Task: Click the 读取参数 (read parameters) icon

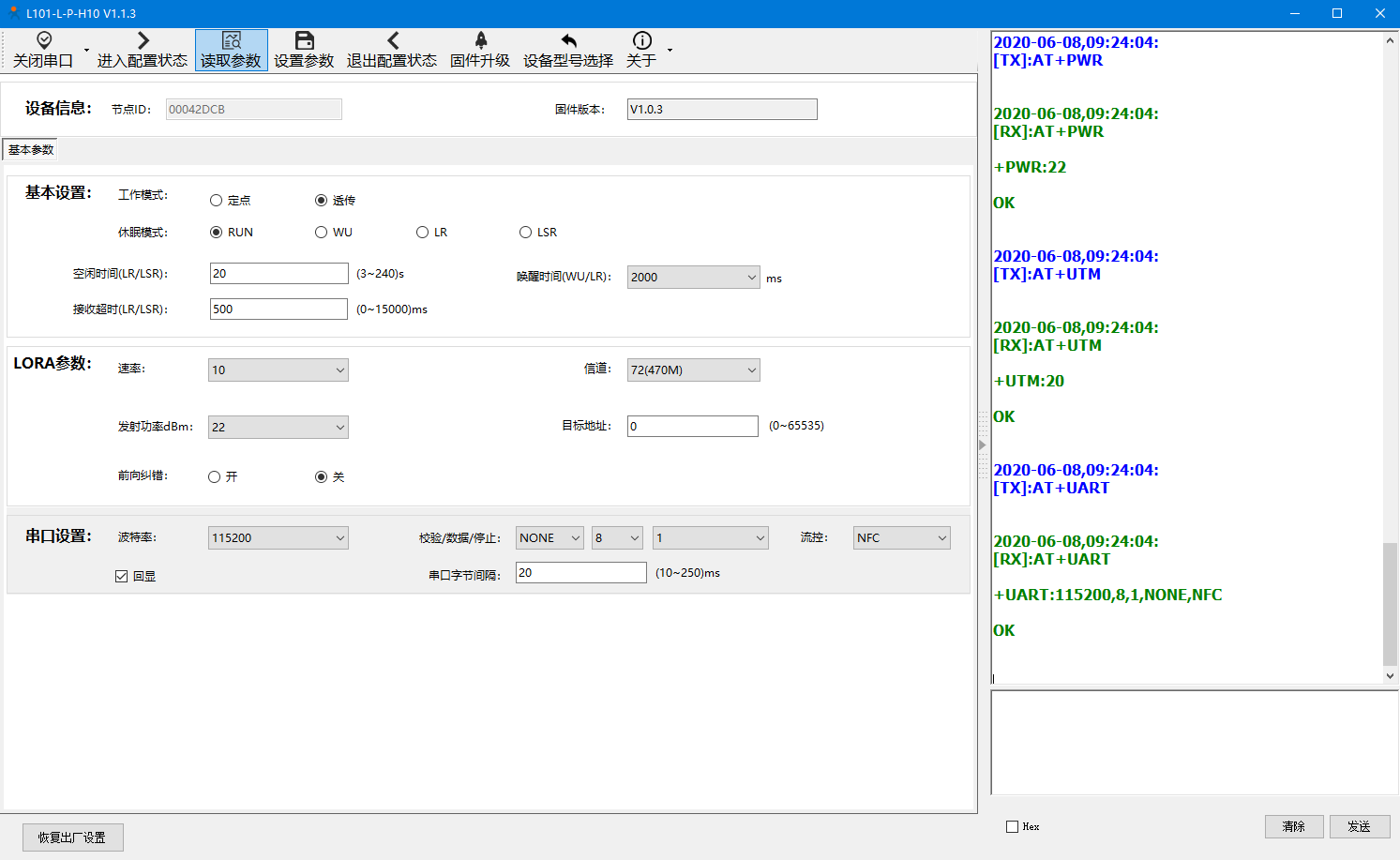Action: pos(232,40)
